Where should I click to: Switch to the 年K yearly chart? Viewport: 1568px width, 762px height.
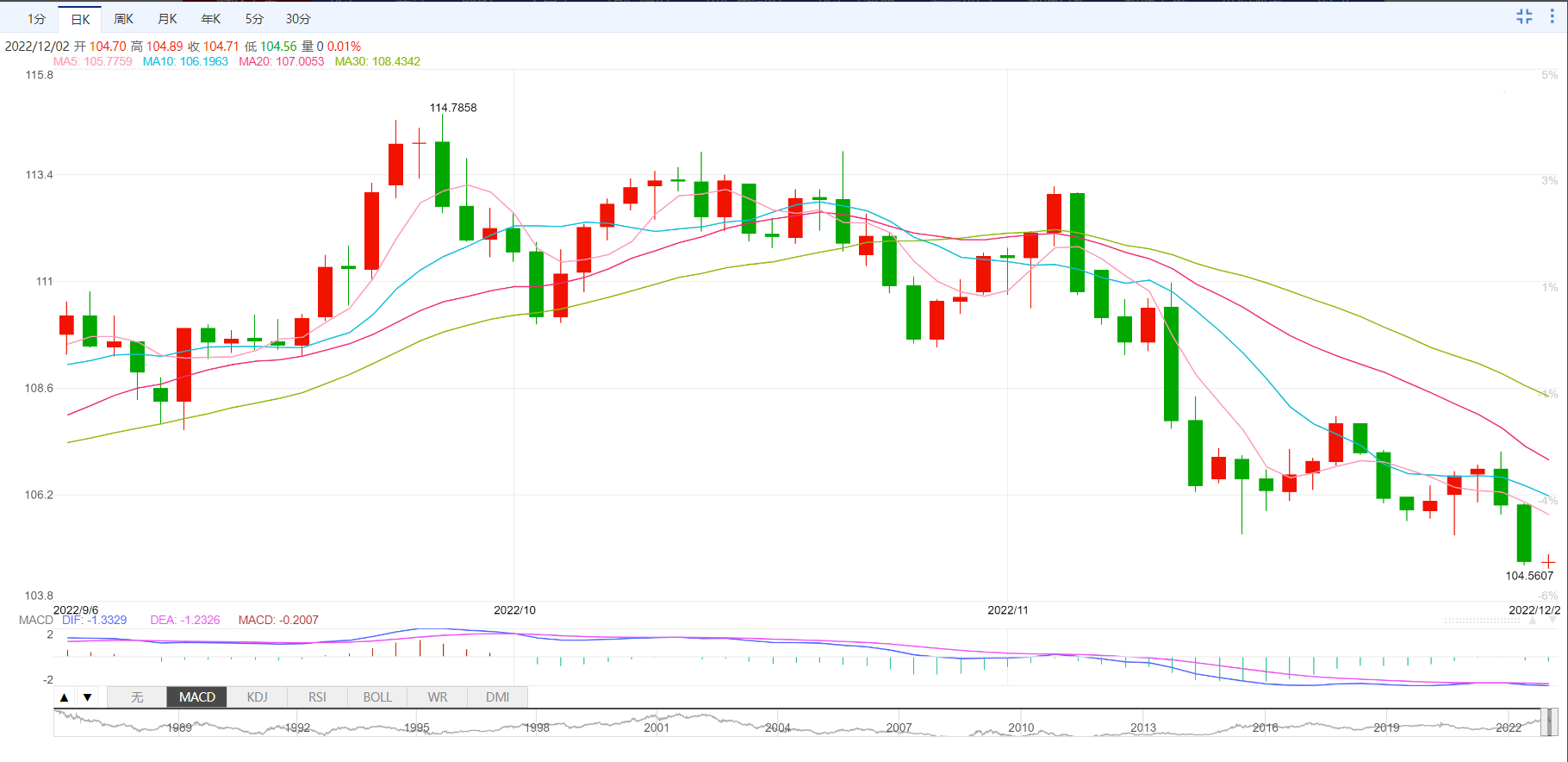(x=211, y=19)
